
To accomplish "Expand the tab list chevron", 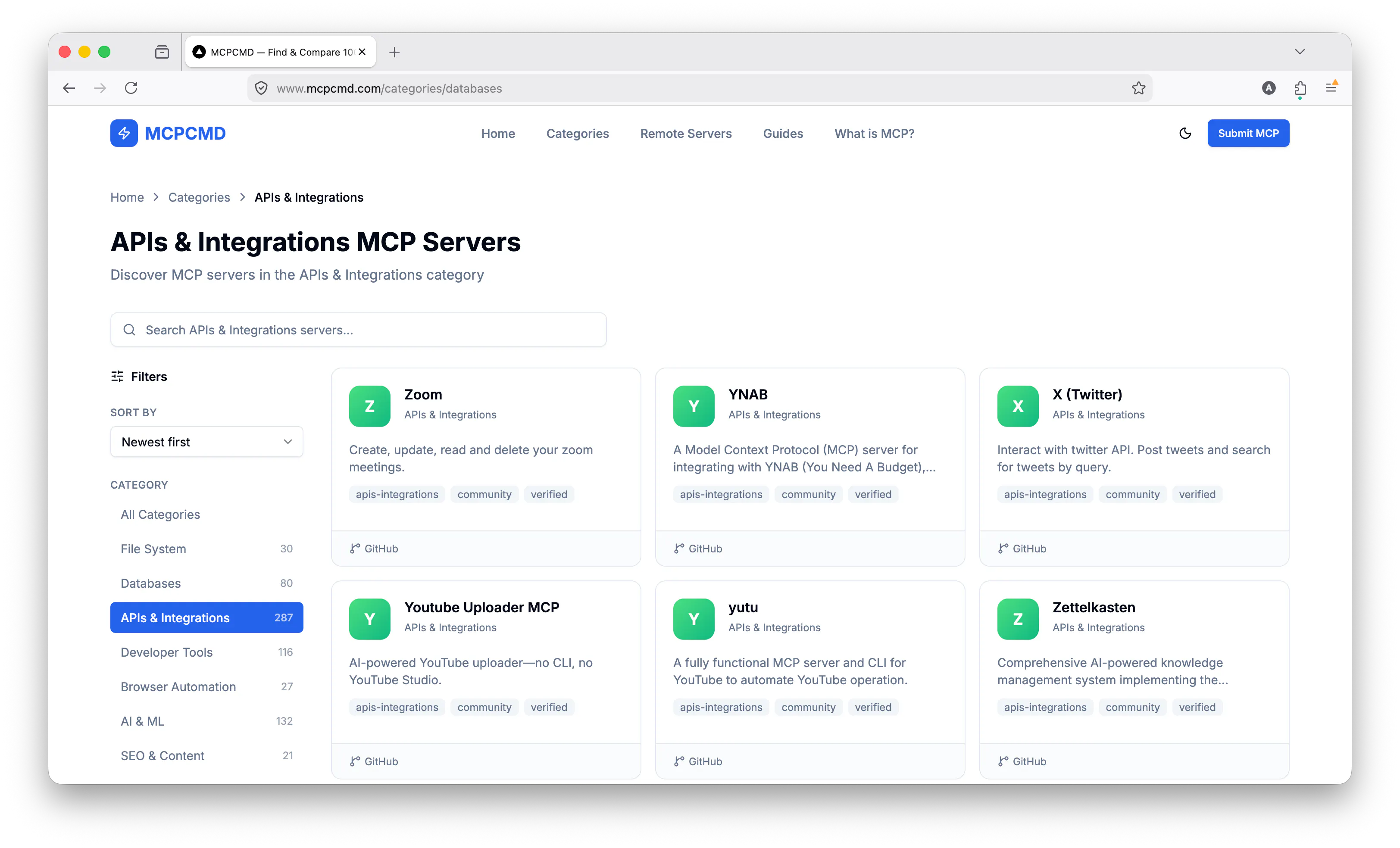I will (1300, 52).
